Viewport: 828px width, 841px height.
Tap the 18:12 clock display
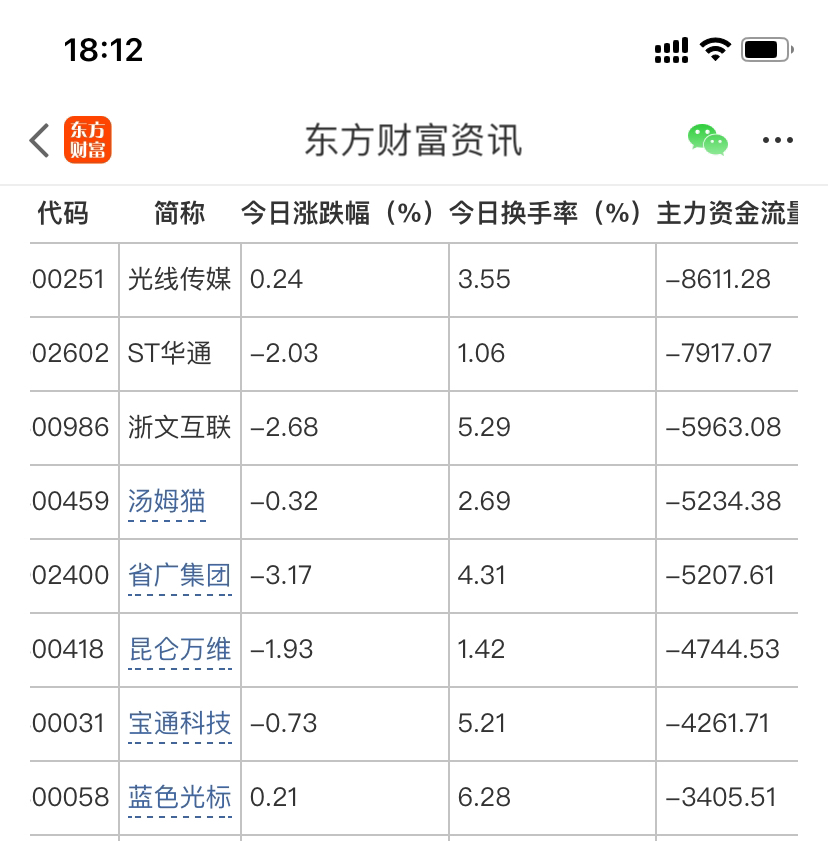click(x=104, y=50)
